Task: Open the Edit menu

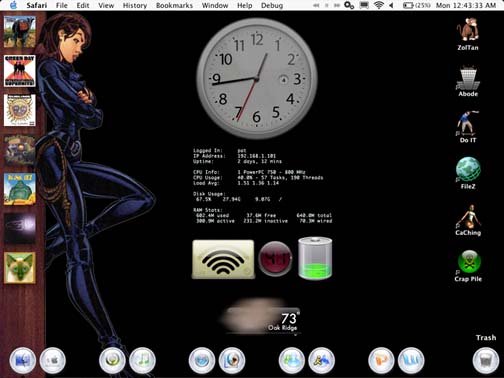Action: [x=83, y=5]
